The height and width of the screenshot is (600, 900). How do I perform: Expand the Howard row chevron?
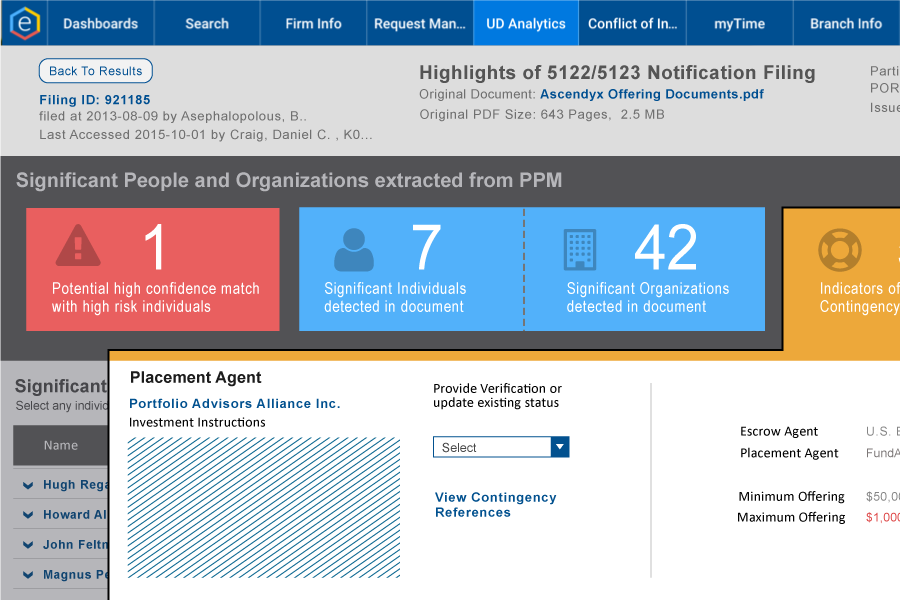28,515
